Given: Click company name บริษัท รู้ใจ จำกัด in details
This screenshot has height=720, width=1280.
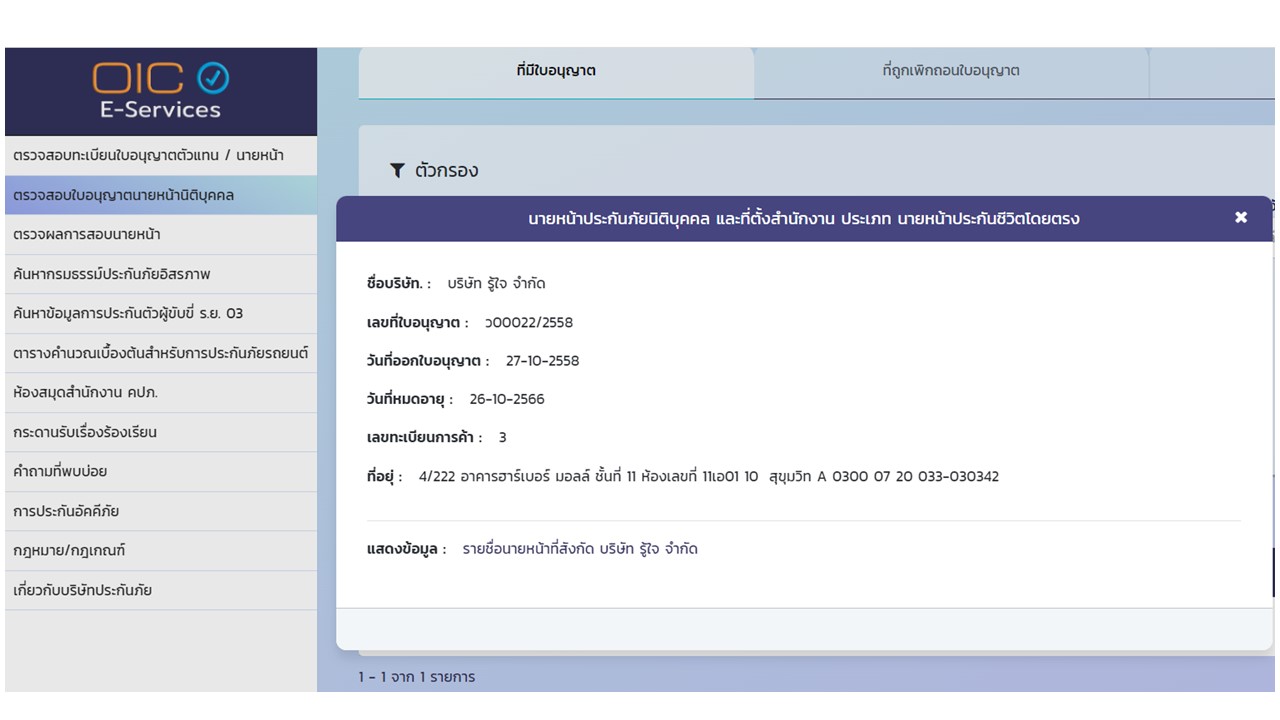Looking at the screenshot, I should [x=496, y=284].
